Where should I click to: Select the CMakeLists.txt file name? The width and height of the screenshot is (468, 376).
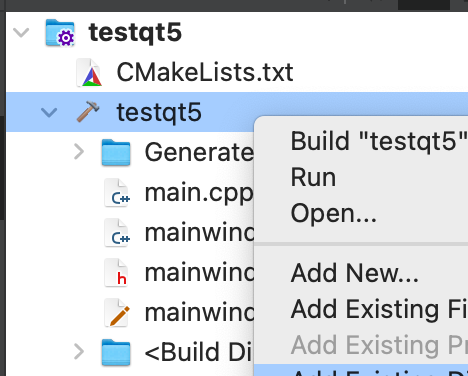point(205,72)
